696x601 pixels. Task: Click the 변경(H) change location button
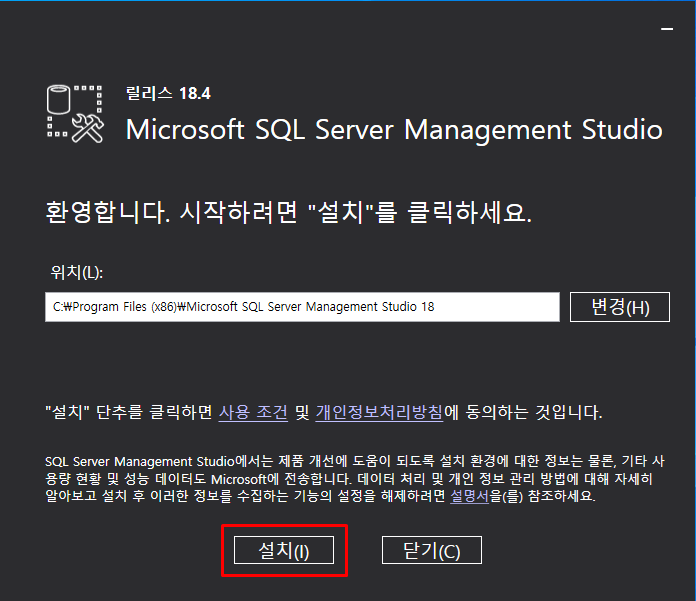(x=620, y=307)
